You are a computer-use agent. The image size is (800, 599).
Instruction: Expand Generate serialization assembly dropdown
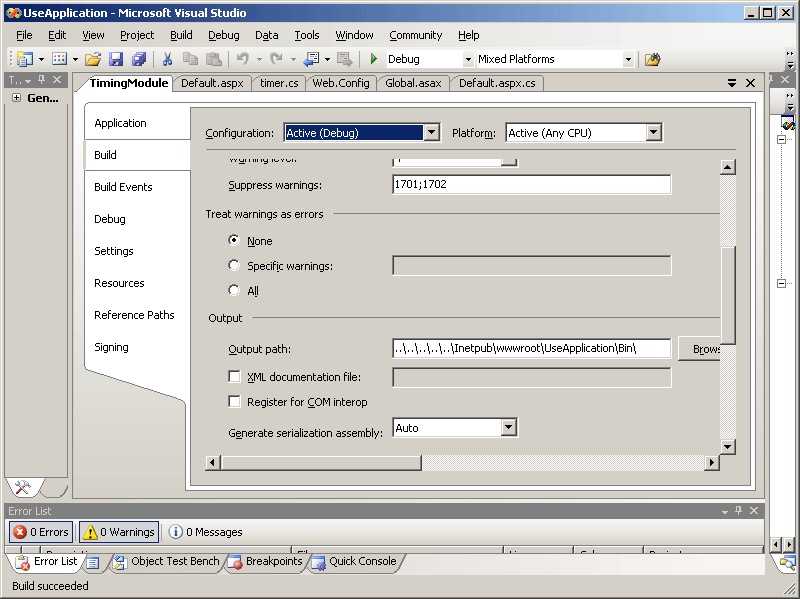(508, 428)
